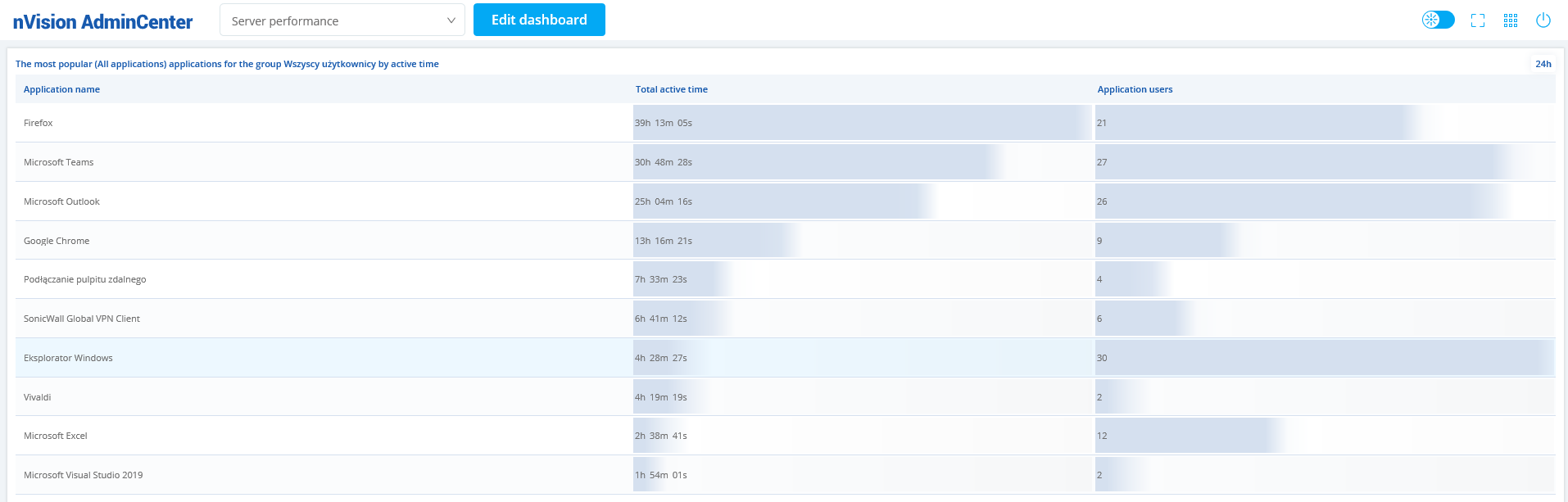Click Eksplorator Windows users bar showing 30
The height and width of the screenshot is (502, 1568).
coord(1323,358)
